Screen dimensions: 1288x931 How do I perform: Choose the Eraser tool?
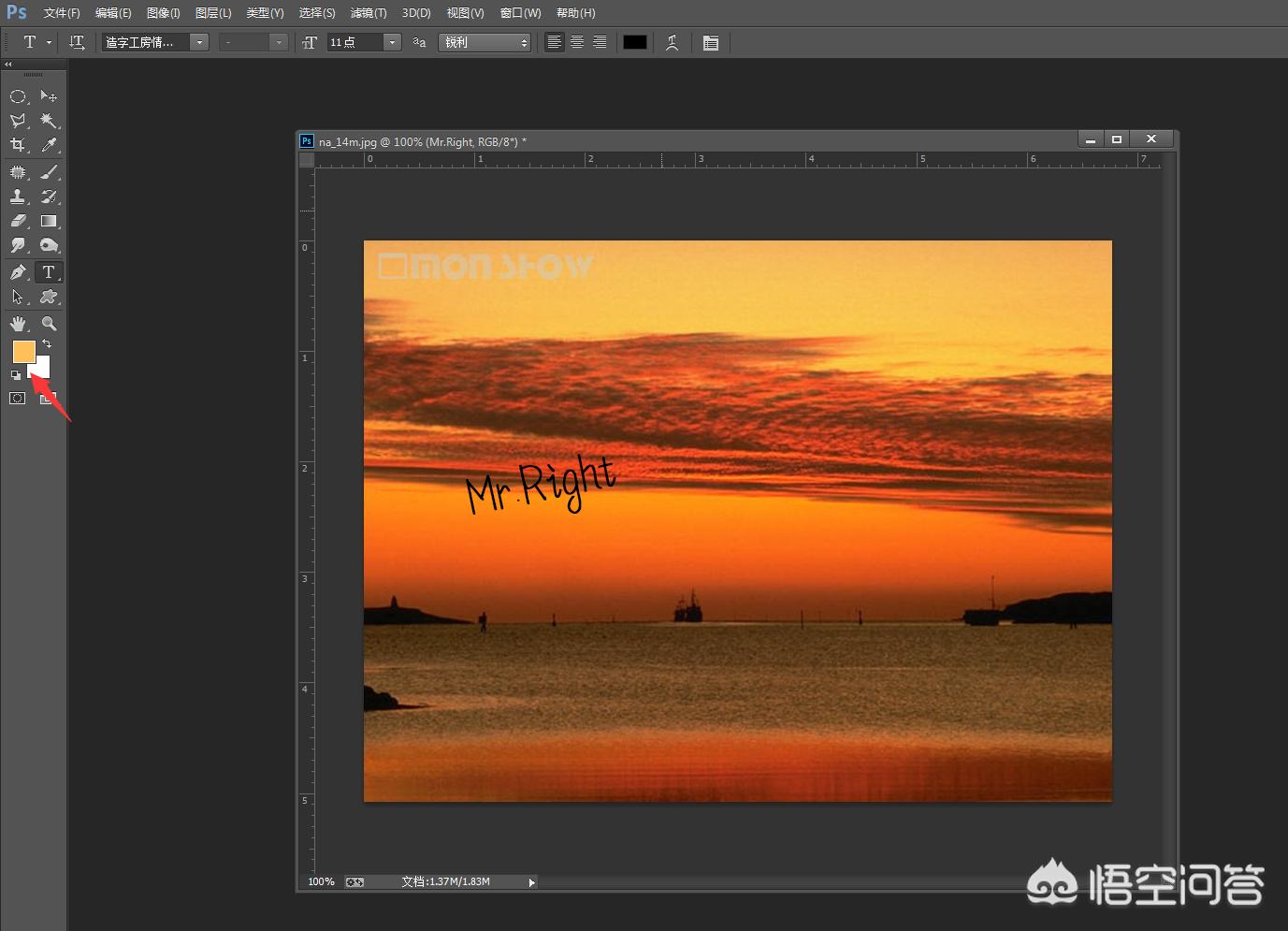click(18, 222)
